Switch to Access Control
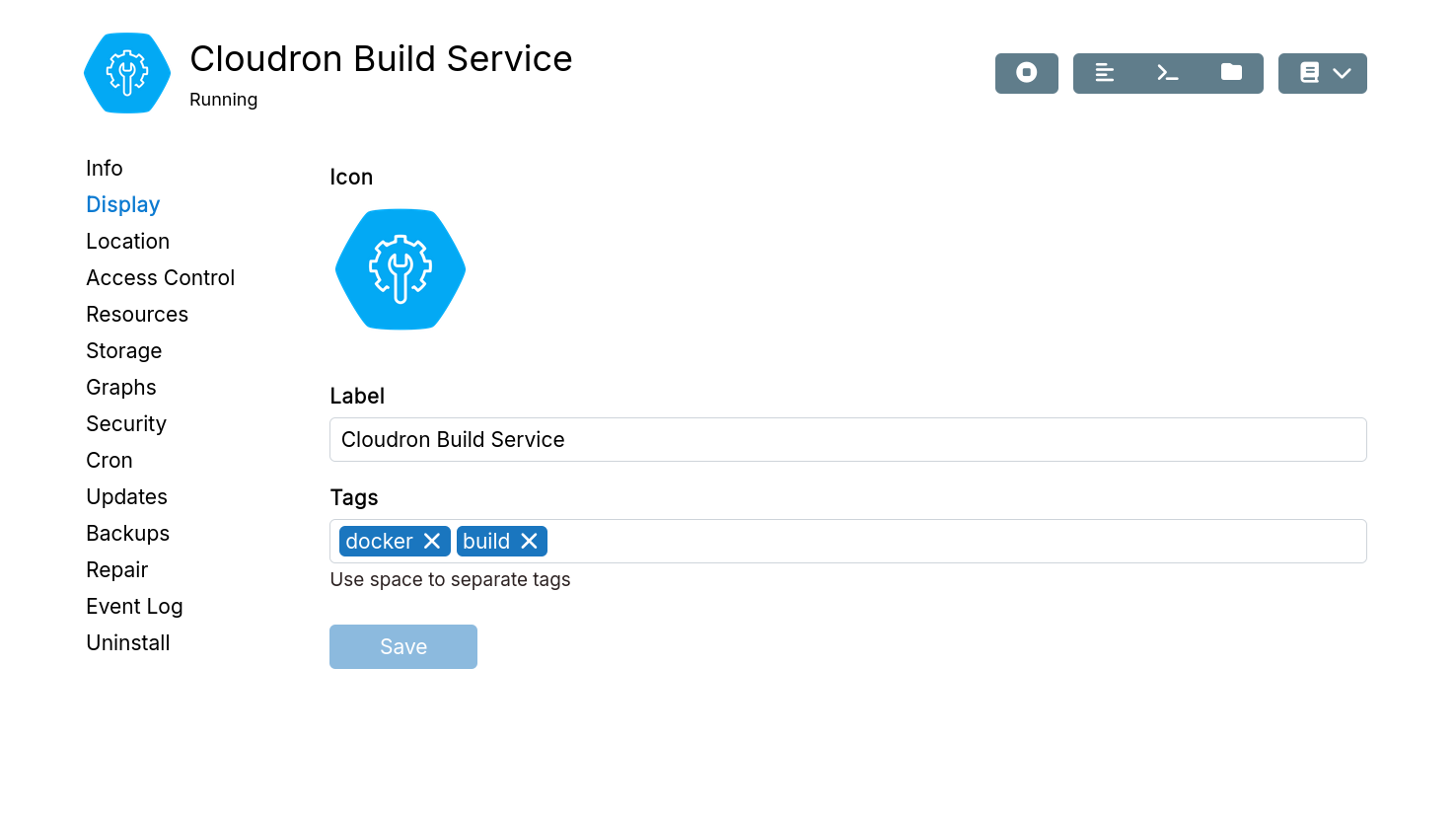Viewport: 1456px width, 815px height. 160,277
